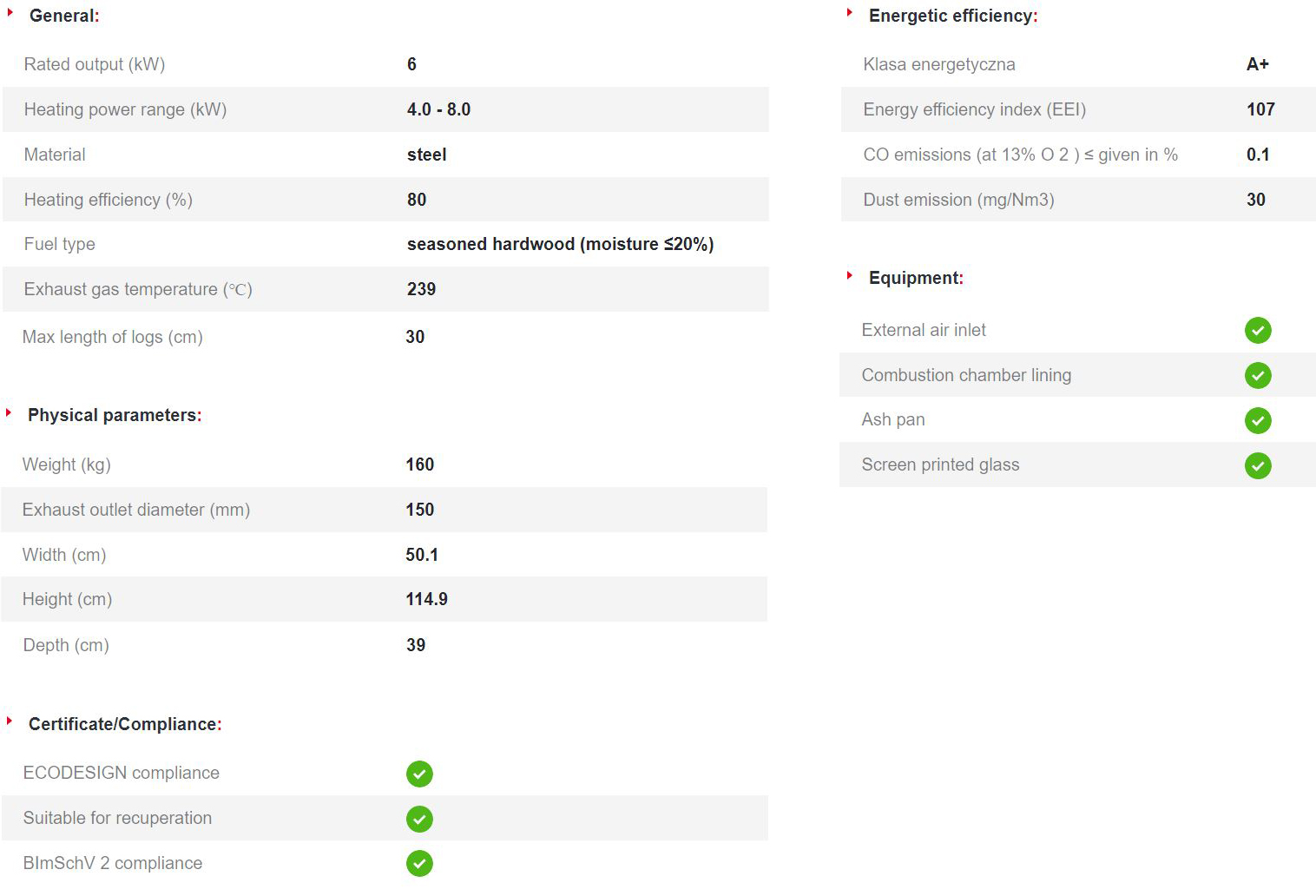Click the red arrow beside Equipment heading
Image resolution: width=1316 pixels, height=896 pixels.
coord(850,275)
